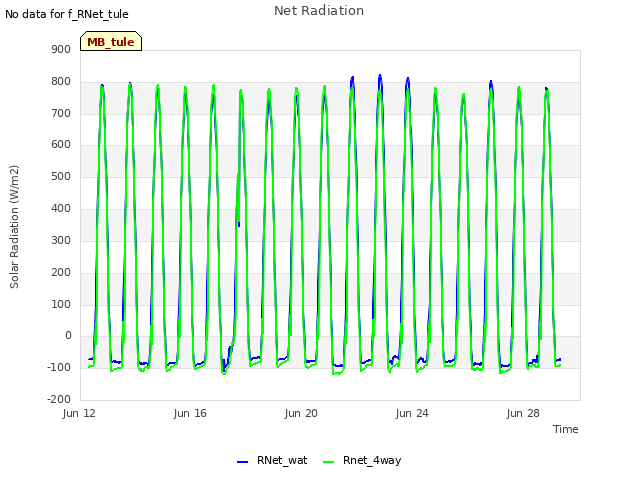Click the 400 y-axis tick label
Screen dimensions: 640x480
[61, 208]
